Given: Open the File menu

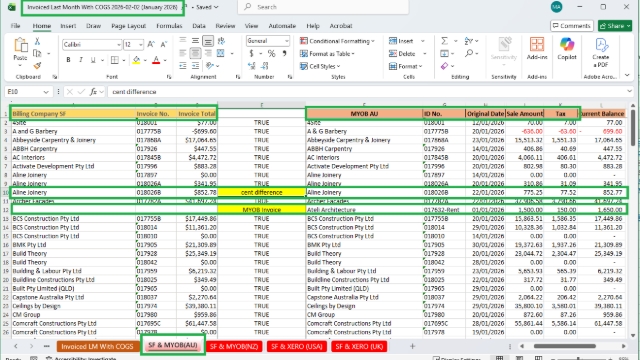Looking at the screenshot, I should (16, 26).
